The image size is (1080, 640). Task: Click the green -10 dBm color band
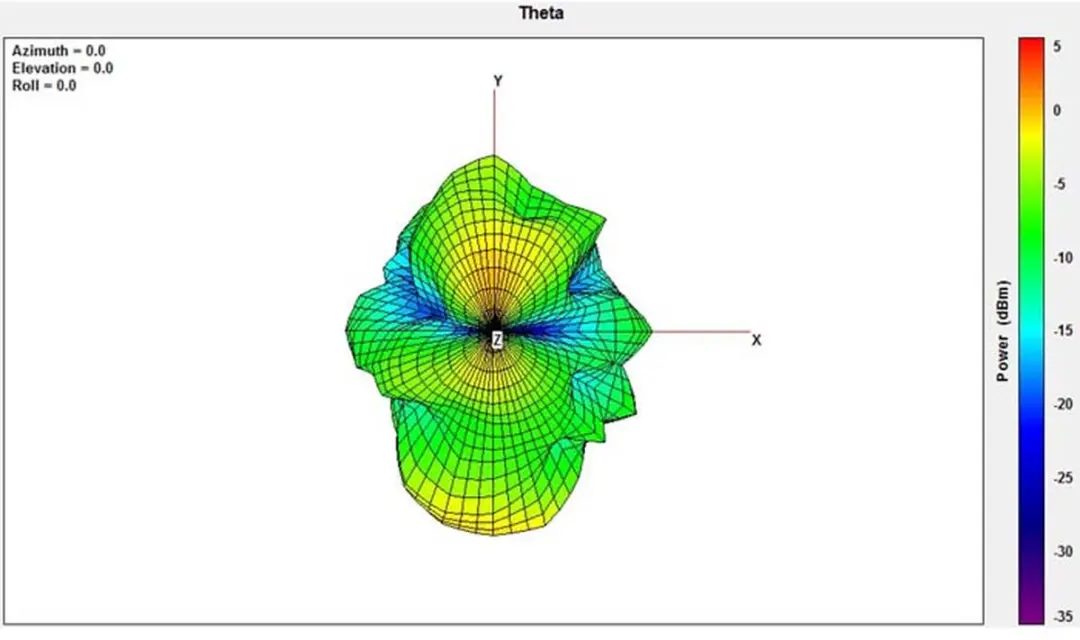(1031, 258)
